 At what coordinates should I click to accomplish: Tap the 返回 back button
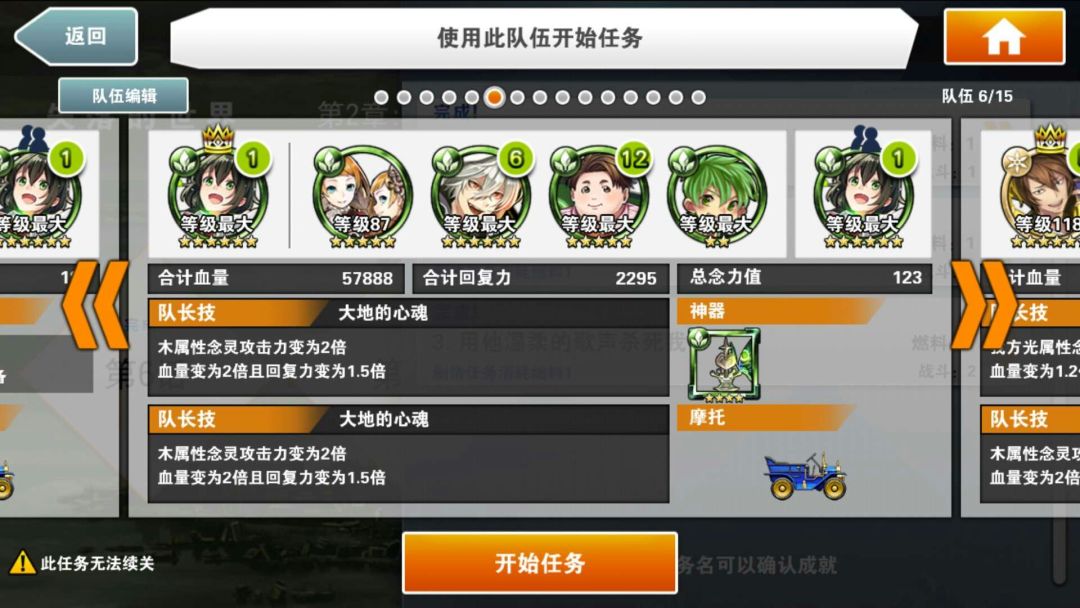point(76,36)
